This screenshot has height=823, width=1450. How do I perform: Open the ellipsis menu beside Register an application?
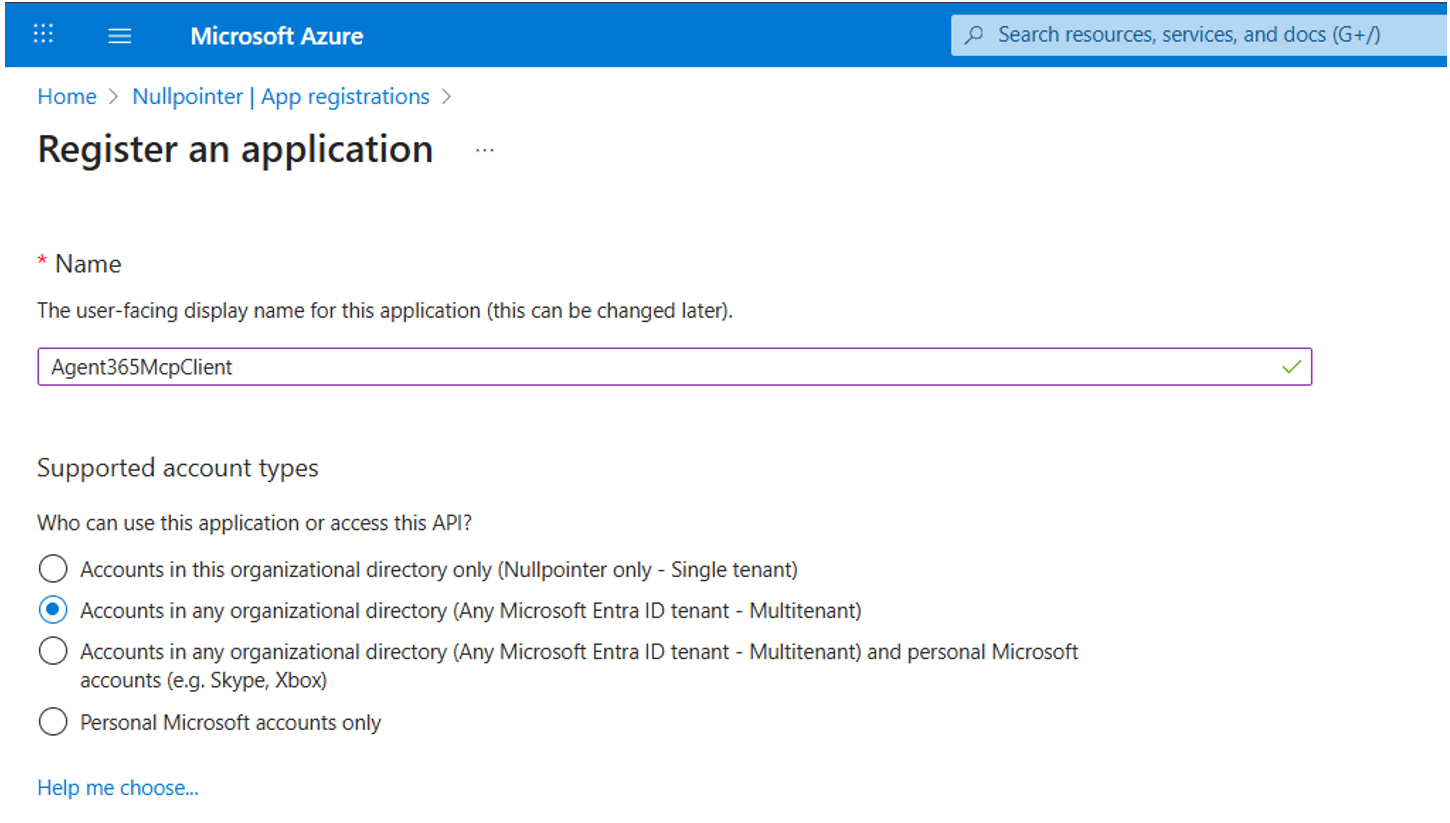point(485,150)
